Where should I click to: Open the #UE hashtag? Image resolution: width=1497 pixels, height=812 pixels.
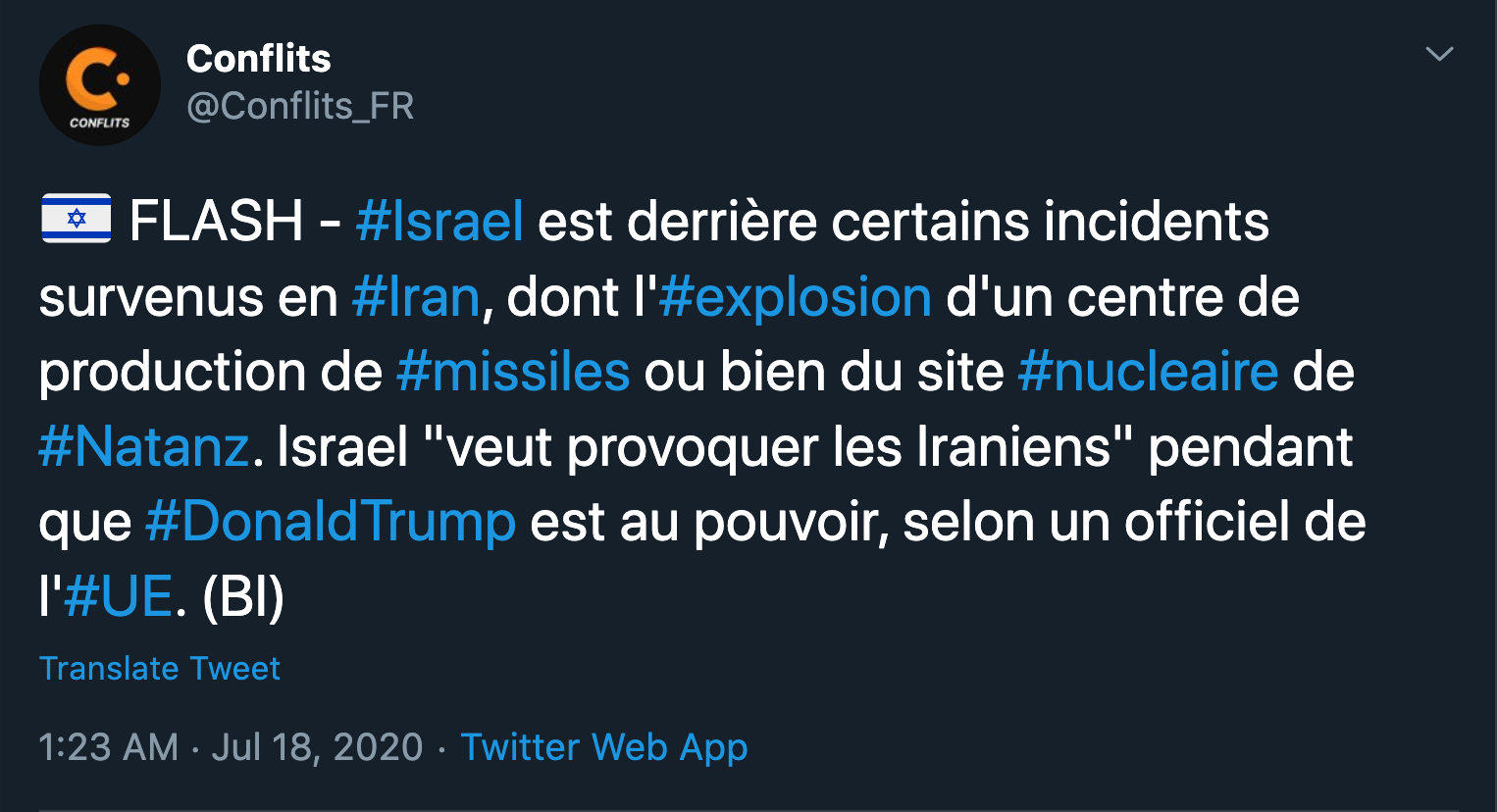[118, 596]
